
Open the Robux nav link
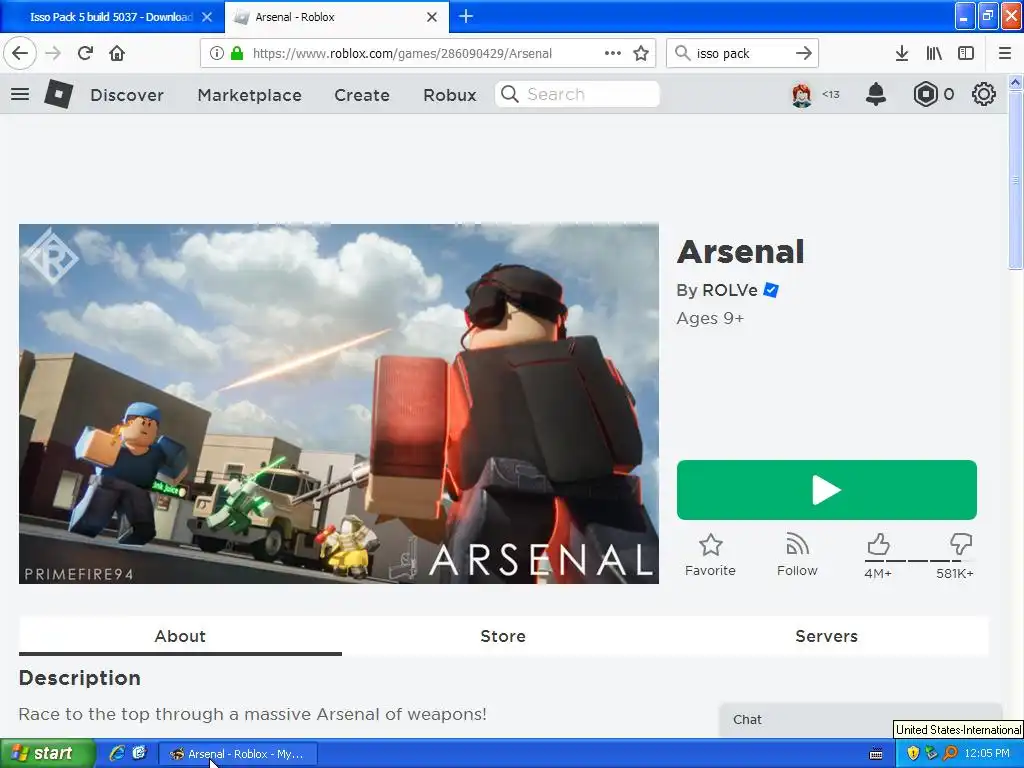tap(449, 95)
